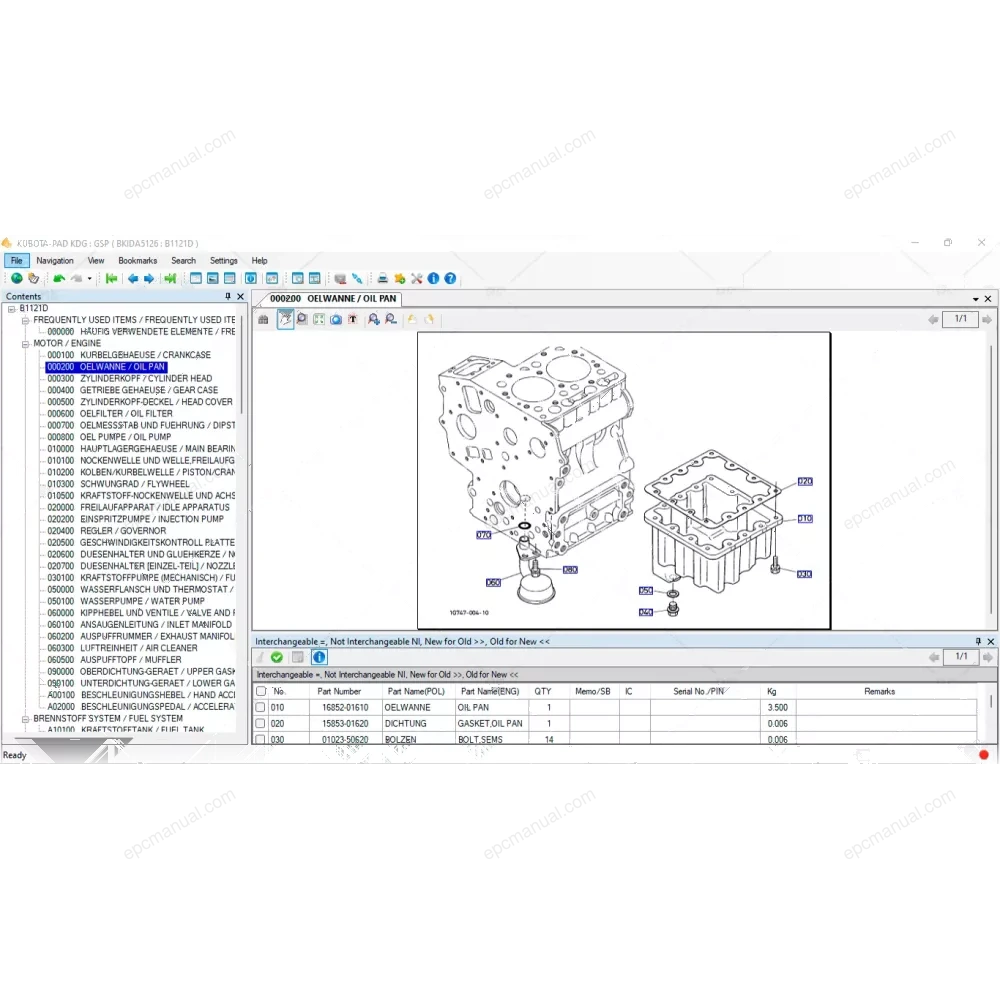Click the globe icon in main toolbar
Image resolution: width=1000 pixels, height=1000 pixels.
(x=17, y=279)
